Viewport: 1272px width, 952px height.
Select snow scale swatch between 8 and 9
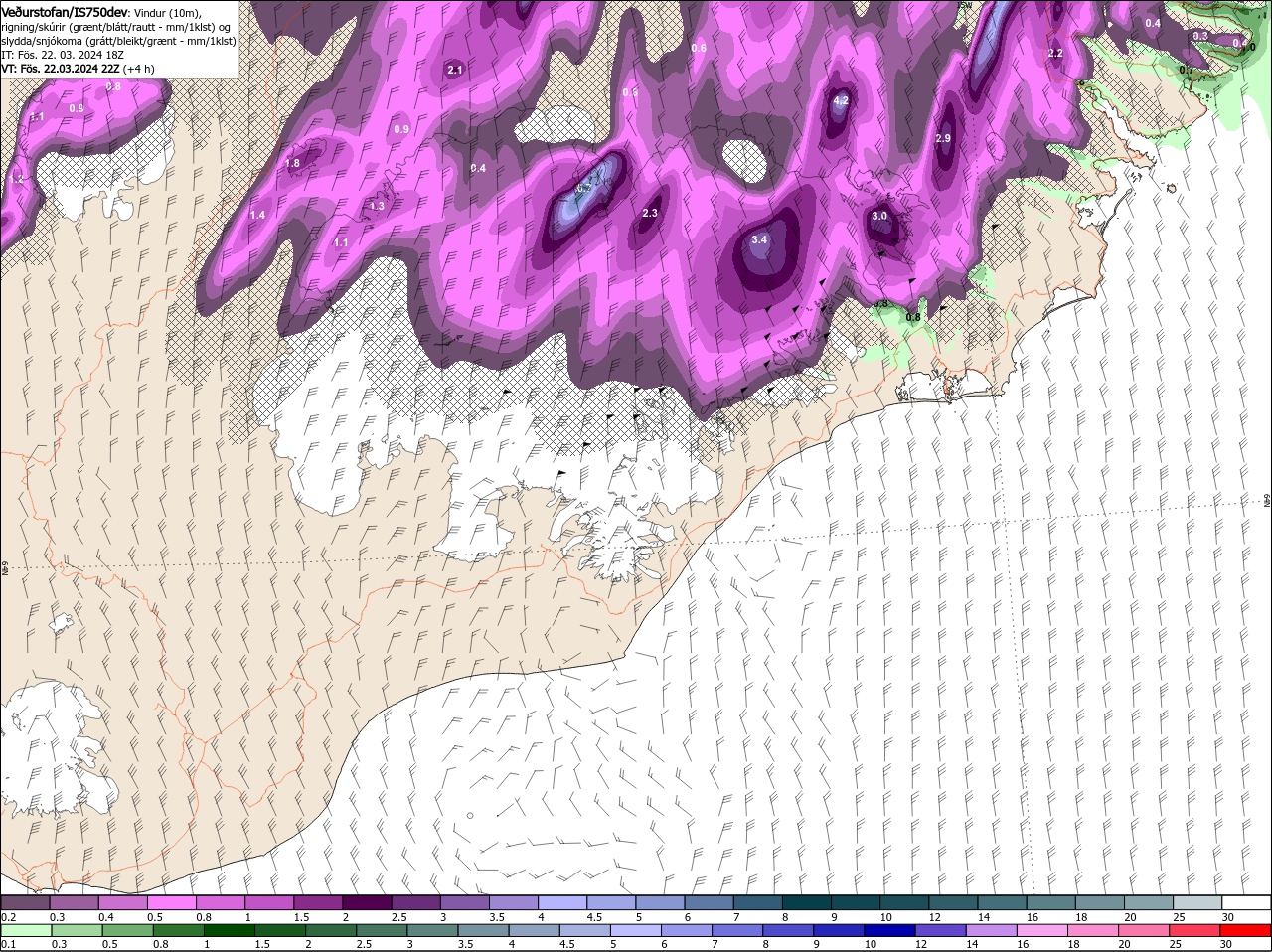807,902
